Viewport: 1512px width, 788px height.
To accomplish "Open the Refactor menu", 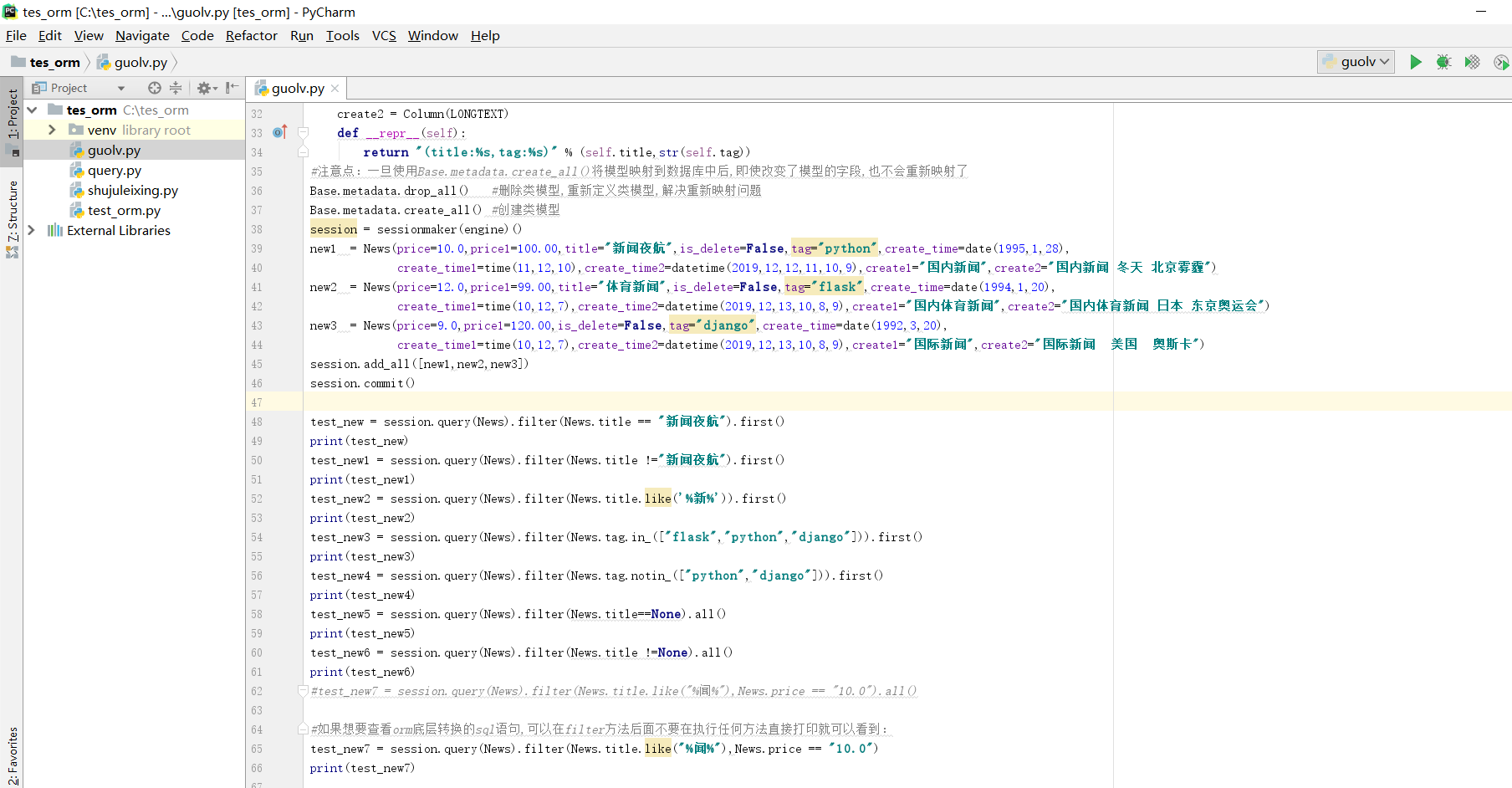I will [x=251, y=35].
